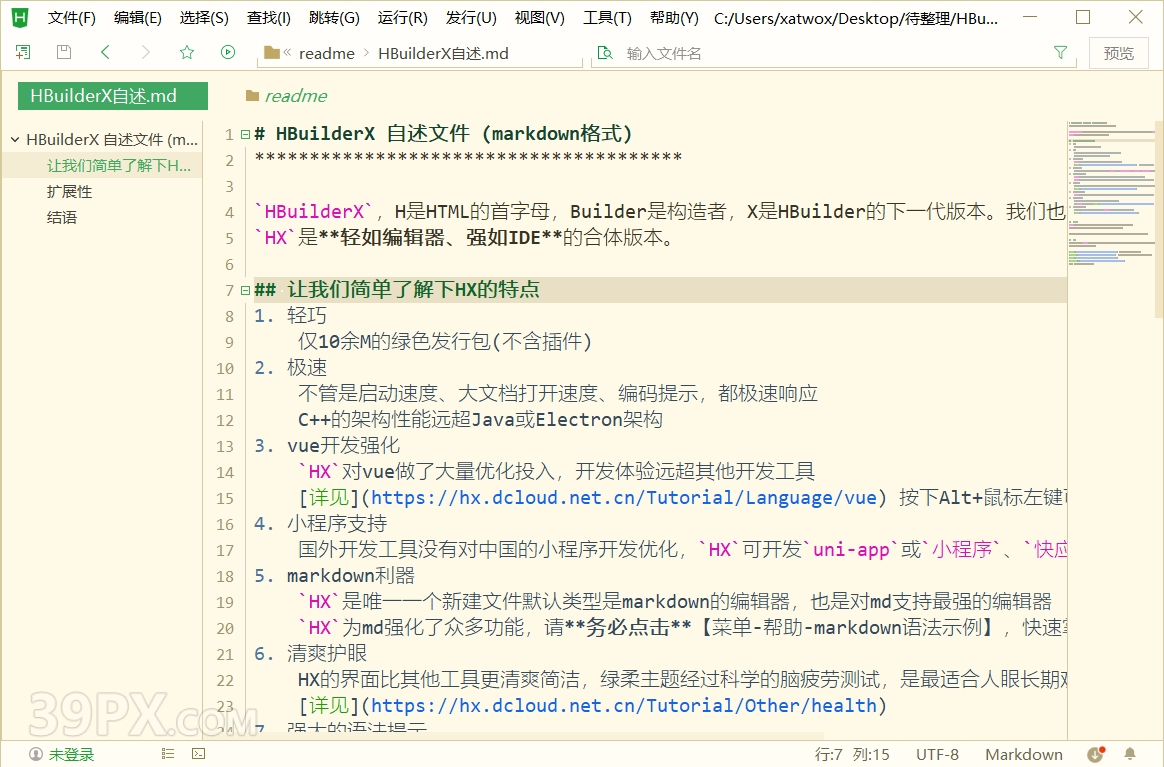This screenshot has height=767, width=1164.
Task: Select outline item 结语
Action: 62,218
